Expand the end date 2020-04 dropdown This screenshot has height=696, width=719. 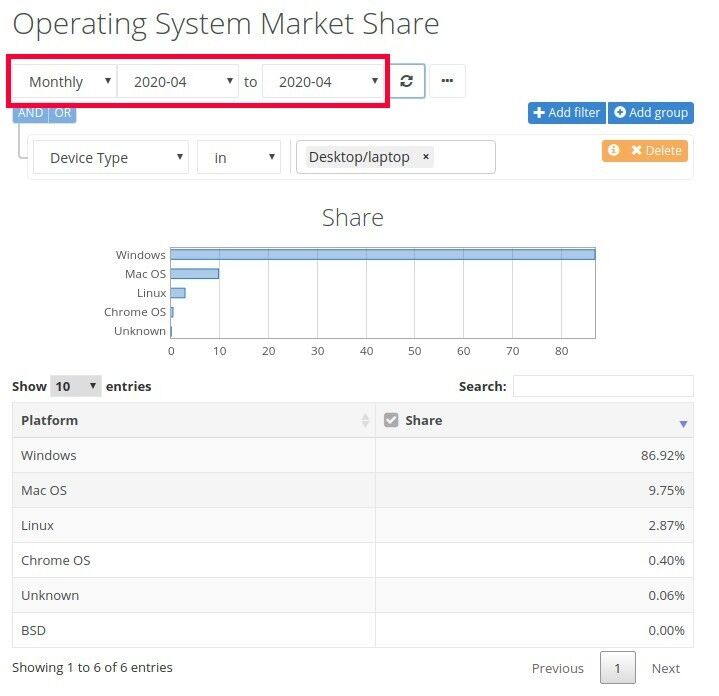(323, 82)
